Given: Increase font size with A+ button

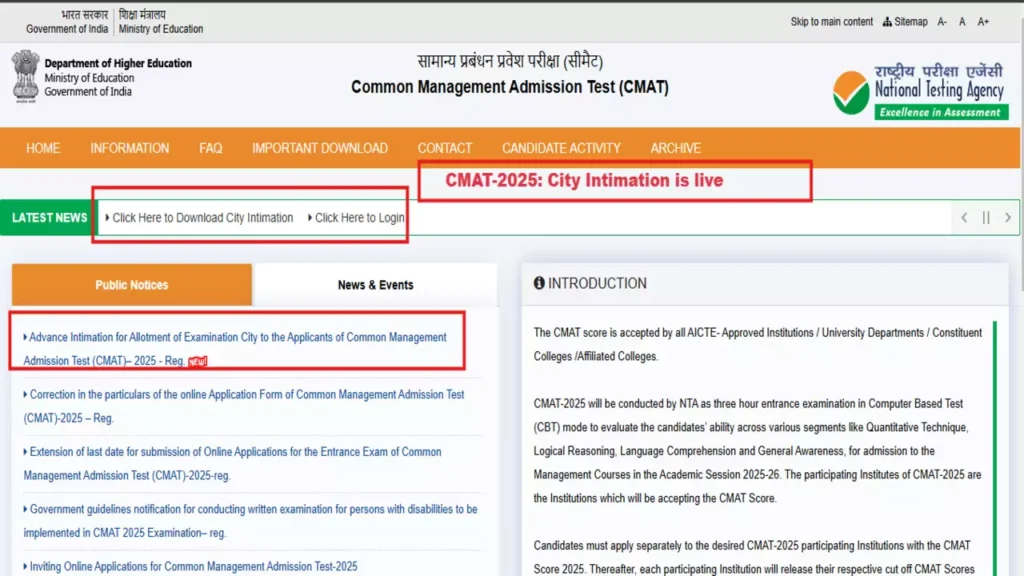Looking at the screenshot, I should point(983,22).
